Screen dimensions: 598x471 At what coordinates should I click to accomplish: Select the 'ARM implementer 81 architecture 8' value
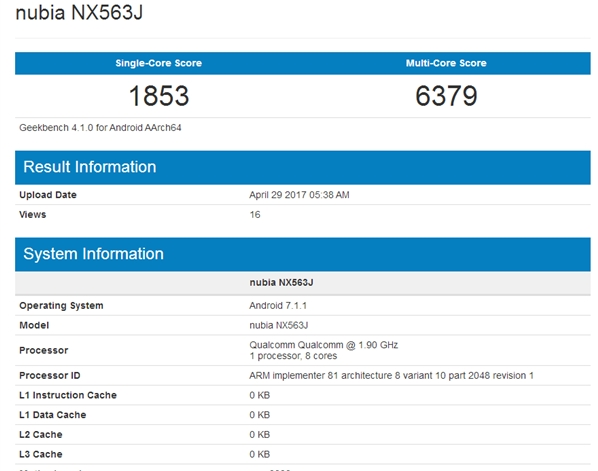point(391,376)
